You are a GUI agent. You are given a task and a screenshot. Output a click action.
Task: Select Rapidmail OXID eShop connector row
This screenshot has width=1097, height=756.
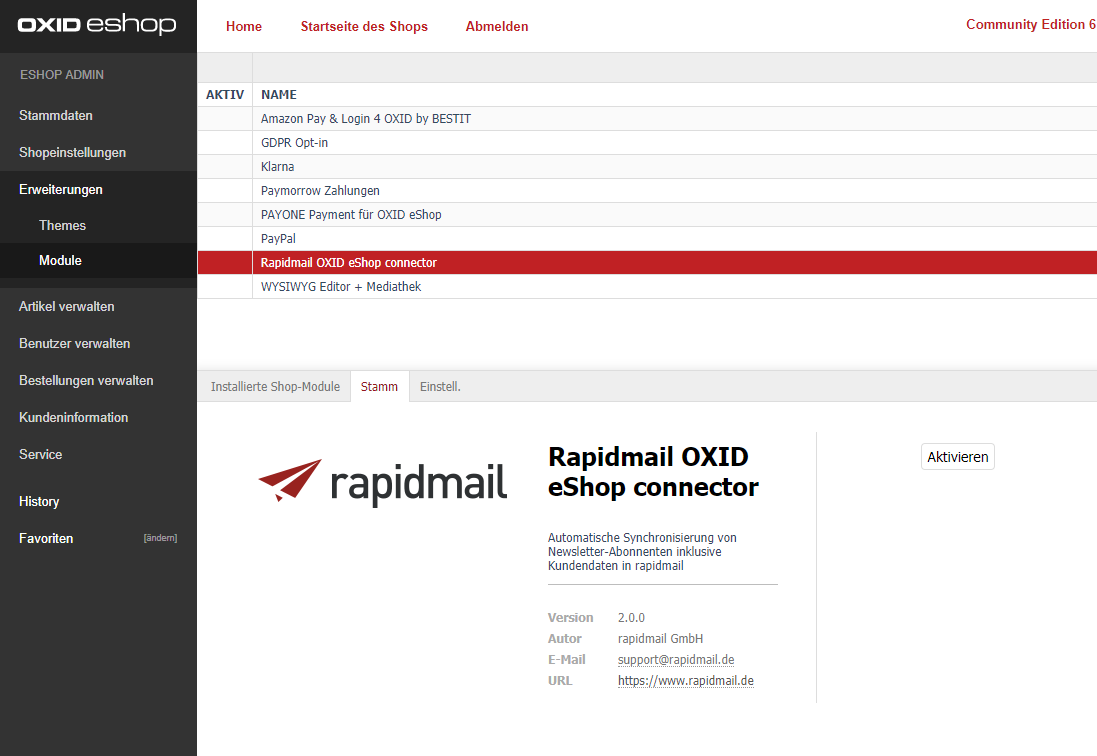click(x=647, y=262)
